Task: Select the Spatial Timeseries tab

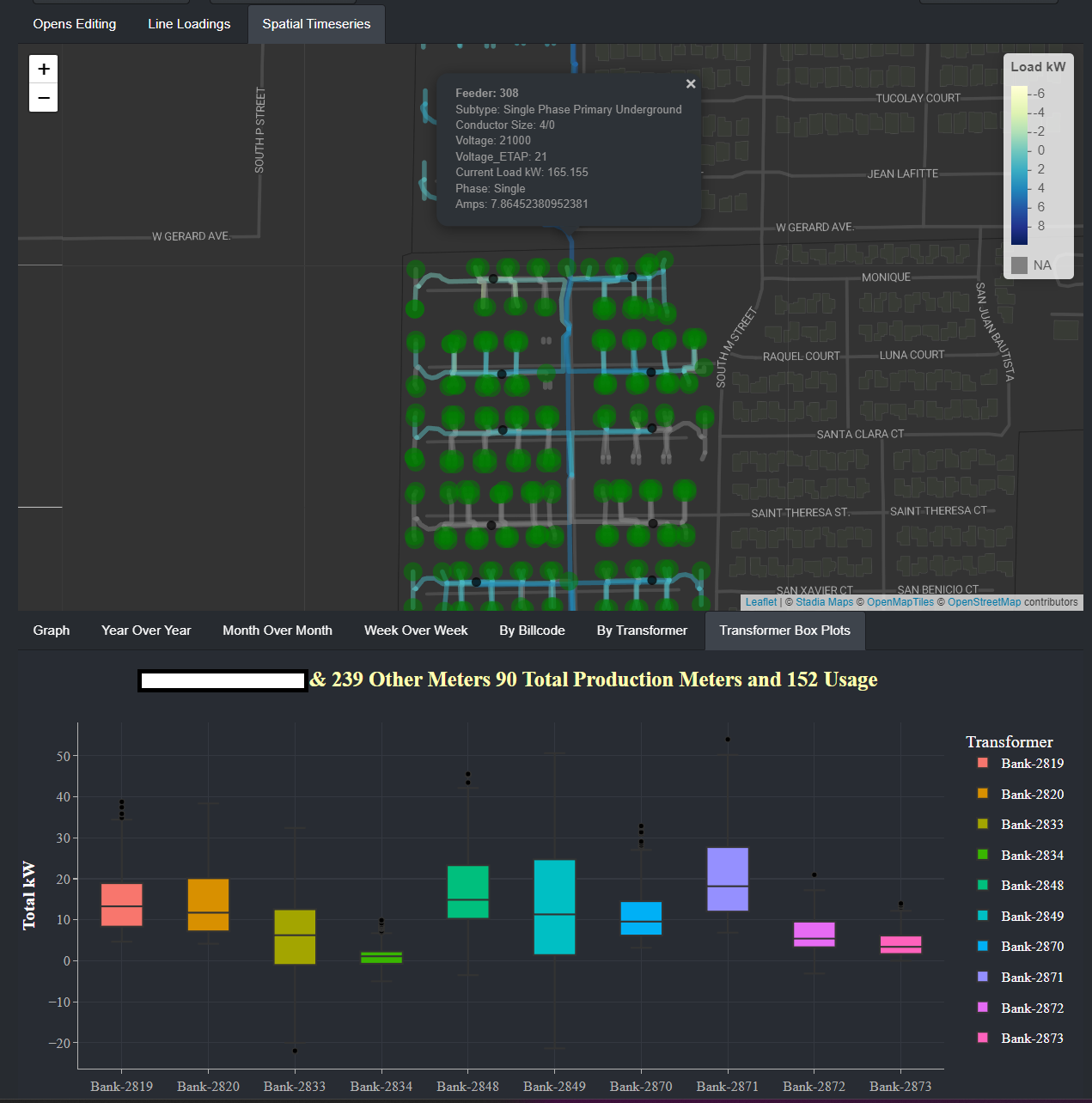Action: click(x=316, y=24)
